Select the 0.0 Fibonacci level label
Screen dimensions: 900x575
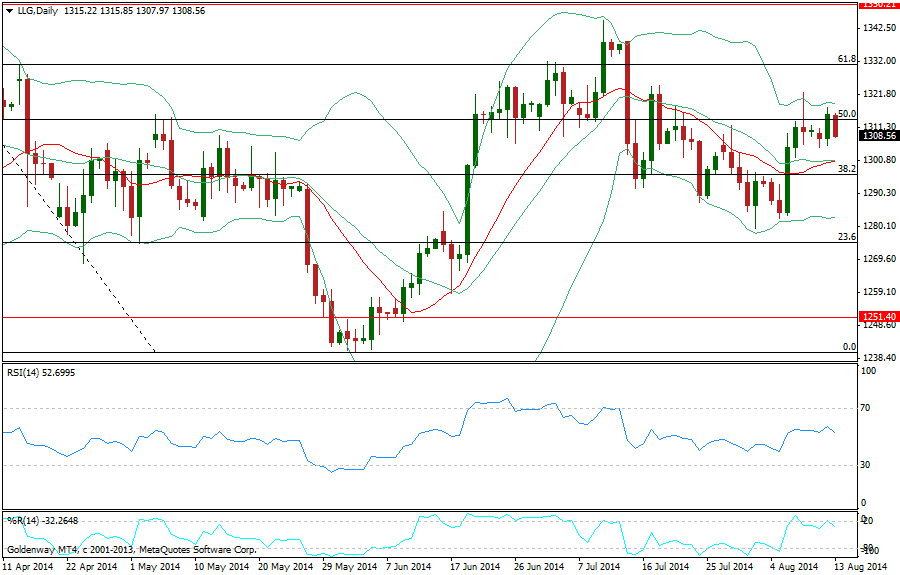849,347
